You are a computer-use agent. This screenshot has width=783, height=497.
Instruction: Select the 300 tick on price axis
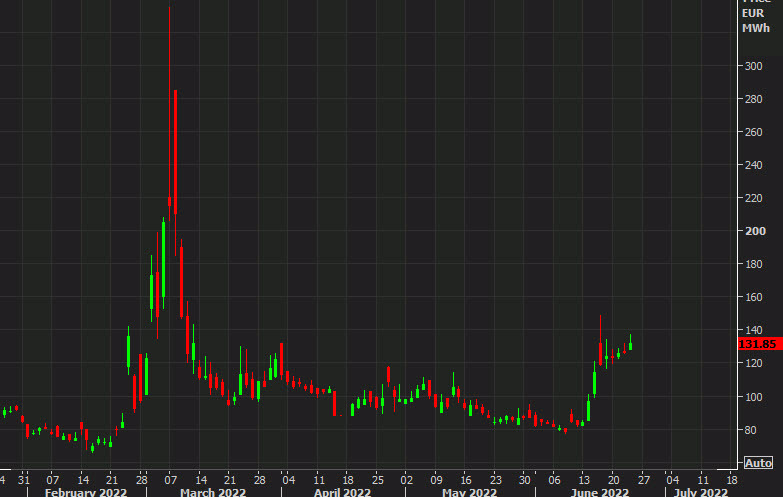751,66
